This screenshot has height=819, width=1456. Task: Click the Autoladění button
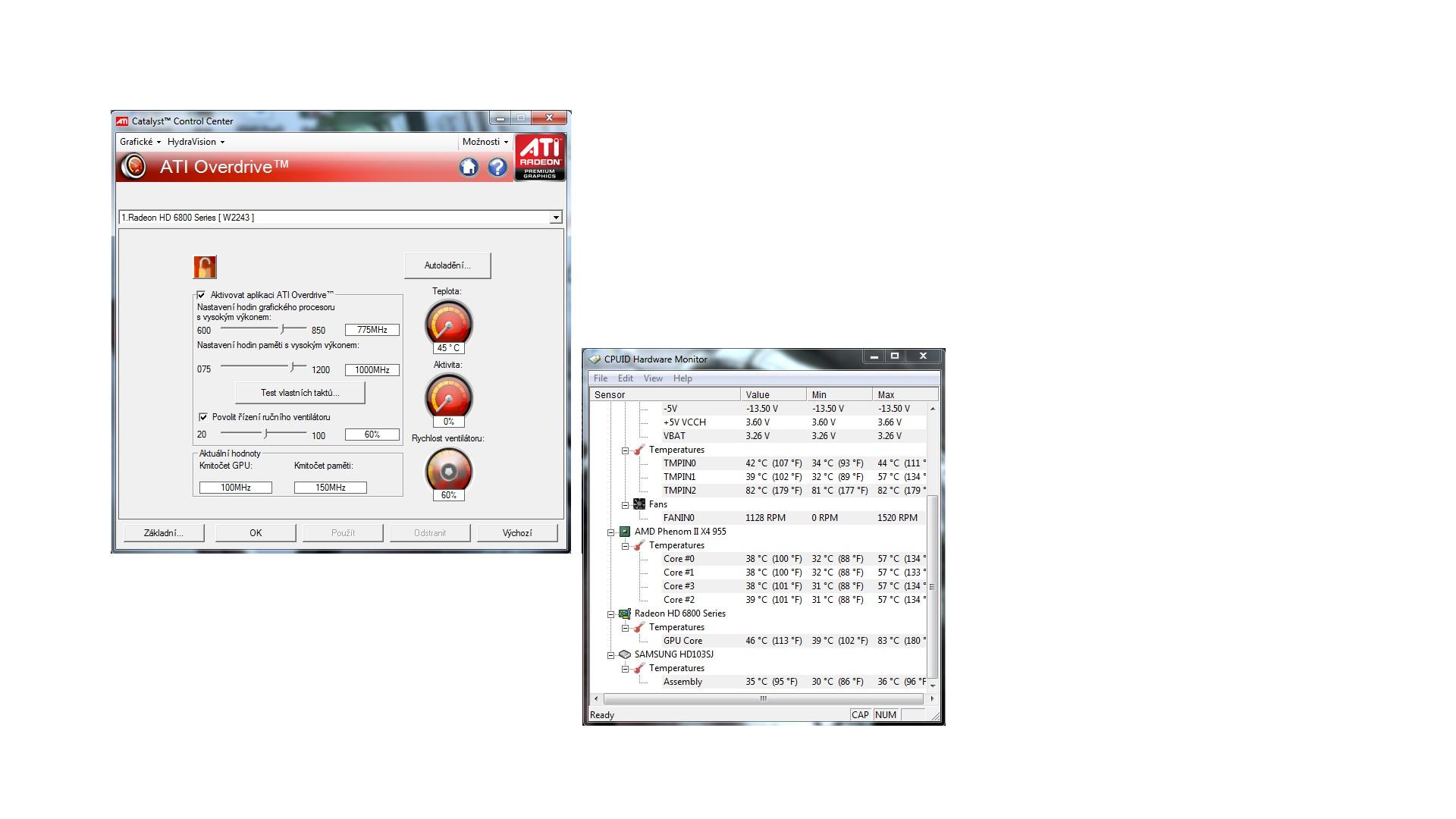[447, 265]
